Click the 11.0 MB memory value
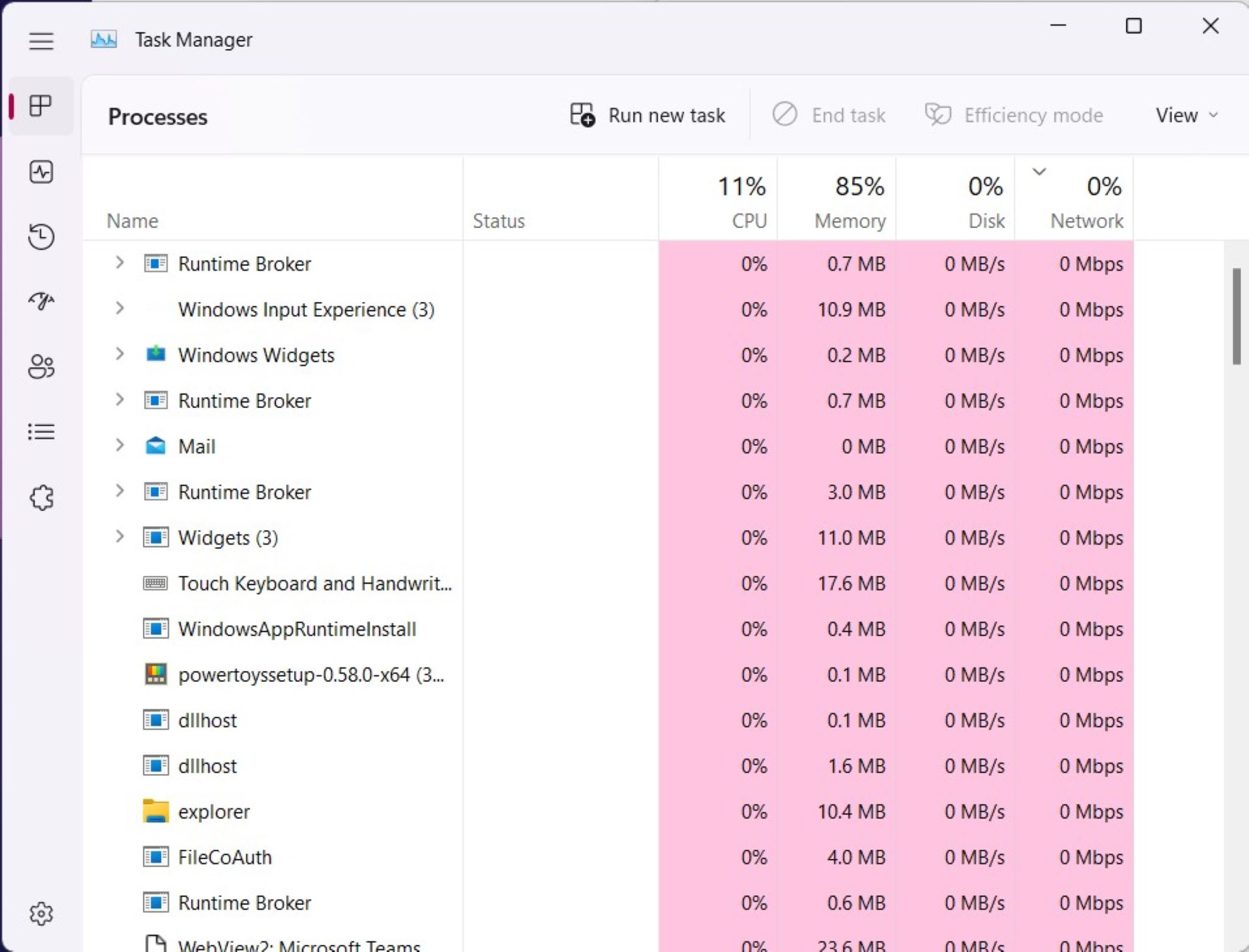 [851, 537]
